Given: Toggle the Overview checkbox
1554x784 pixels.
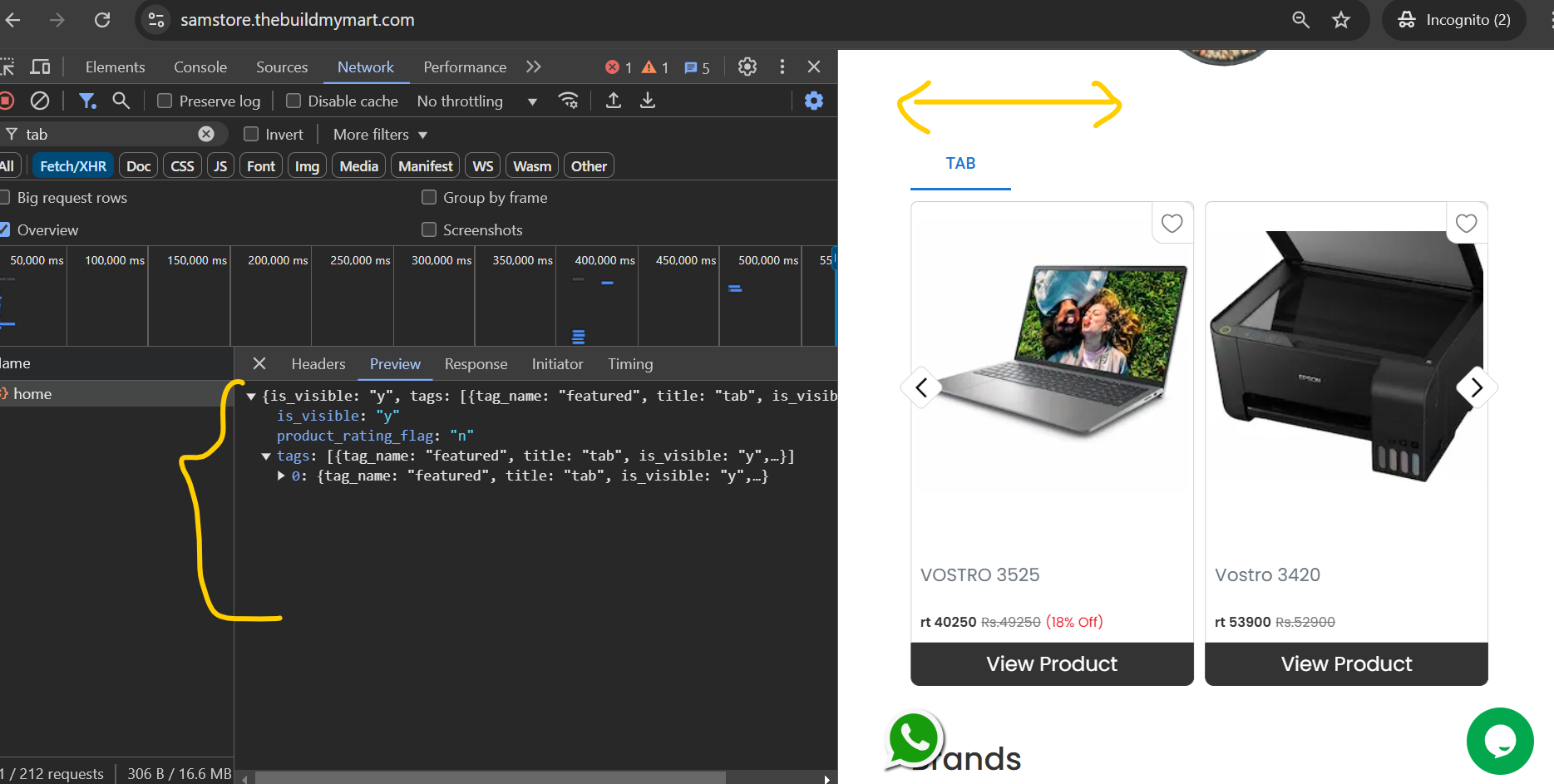Looking at the screenshot, I should pyautogui.click(x=4, y=229).
